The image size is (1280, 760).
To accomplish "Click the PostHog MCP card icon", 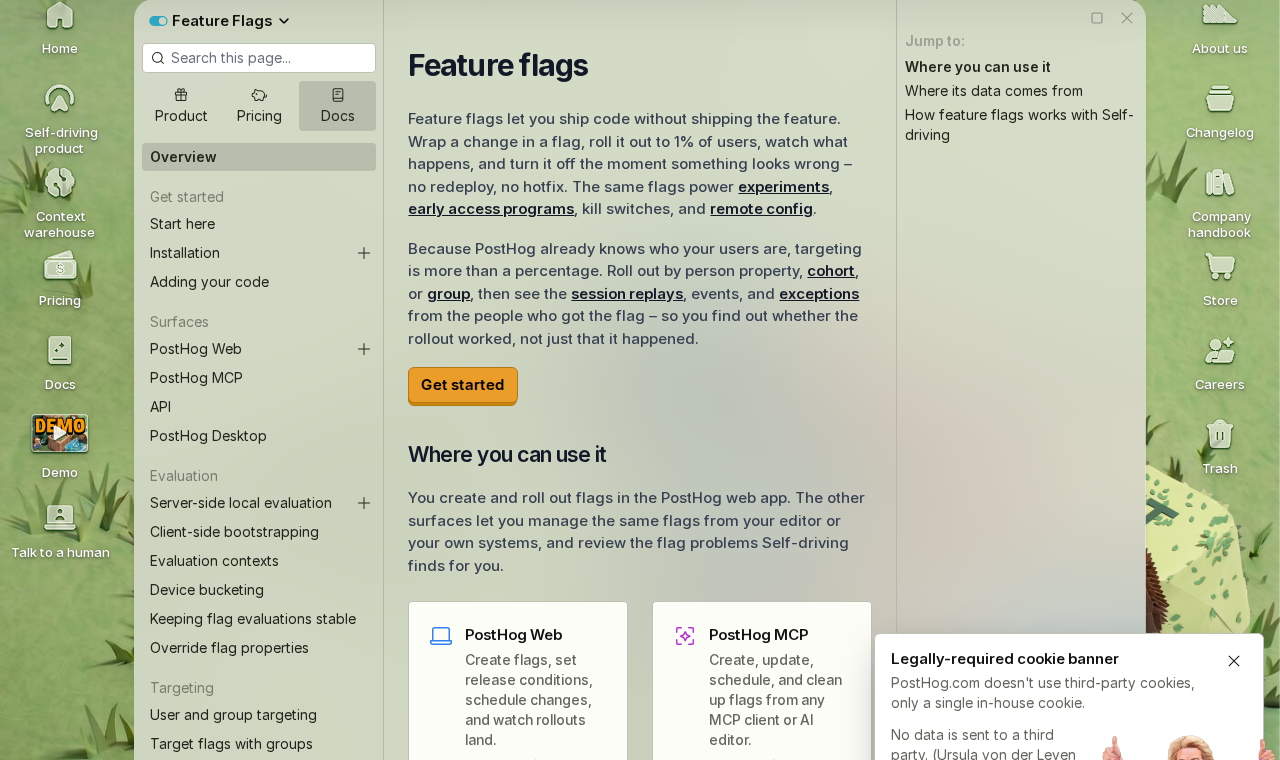I will coord(685,636).
